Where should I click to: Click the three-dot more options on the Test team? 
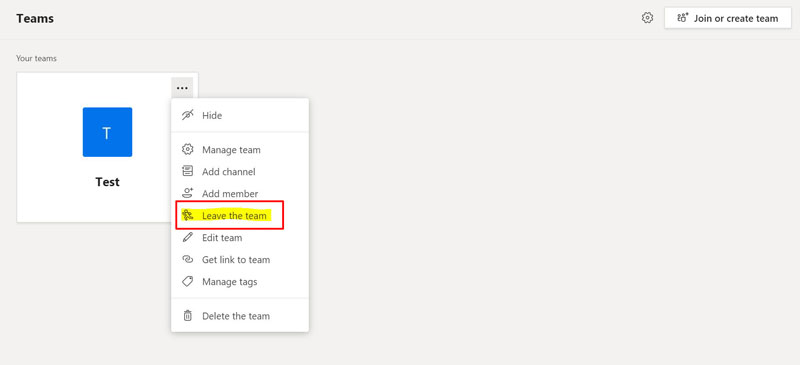coord(182,88)
